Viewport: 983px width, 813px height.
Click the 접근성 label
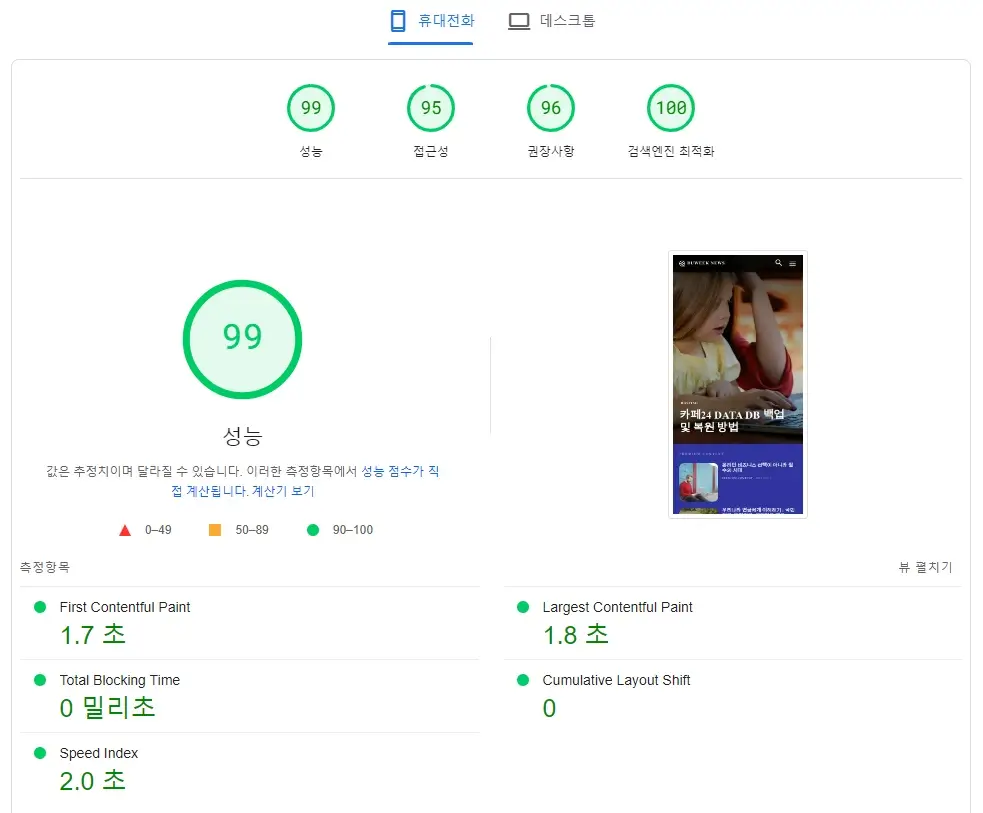(431, 151)
